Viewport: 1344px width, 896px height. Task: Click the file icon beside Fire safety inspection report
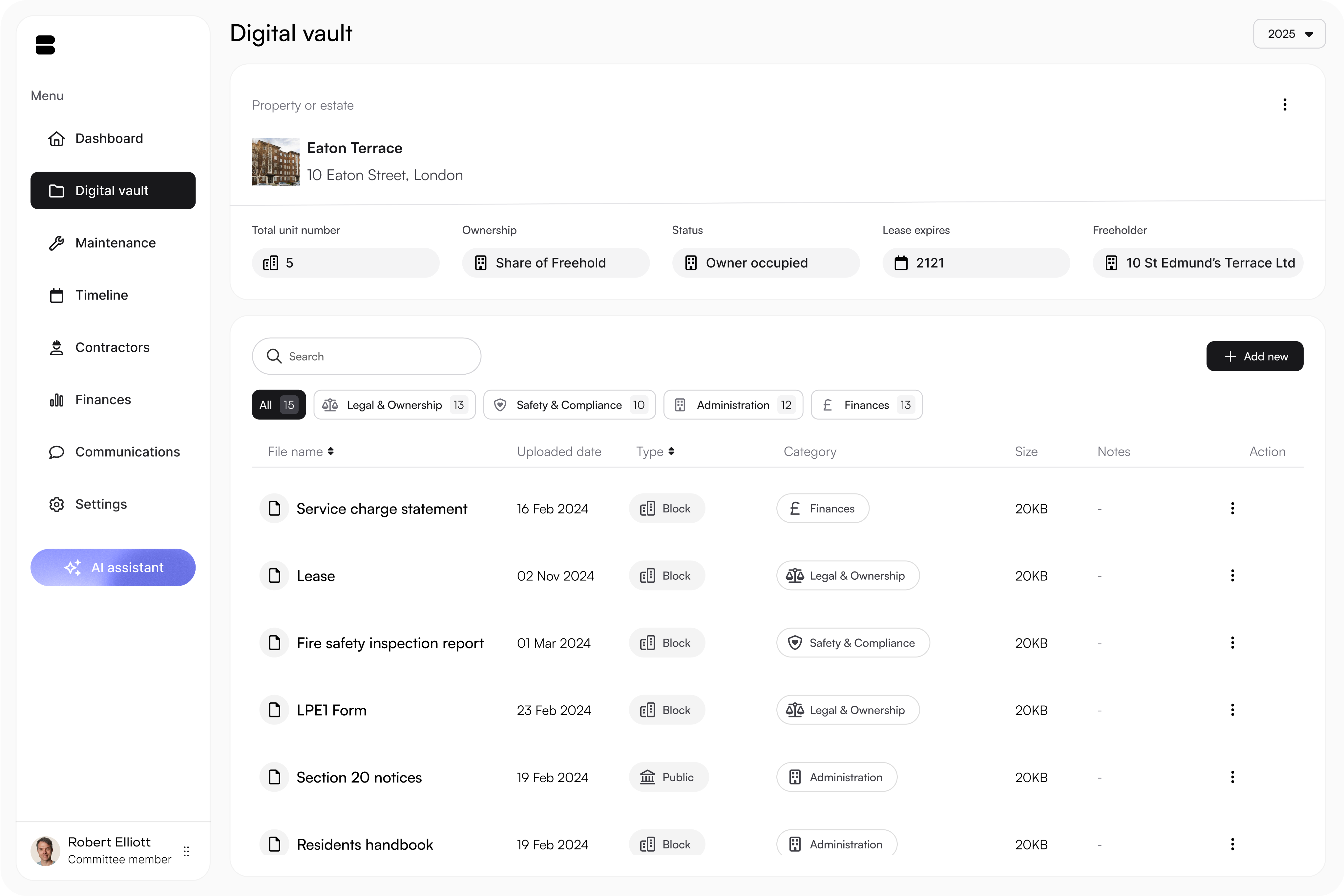[274, 643]
